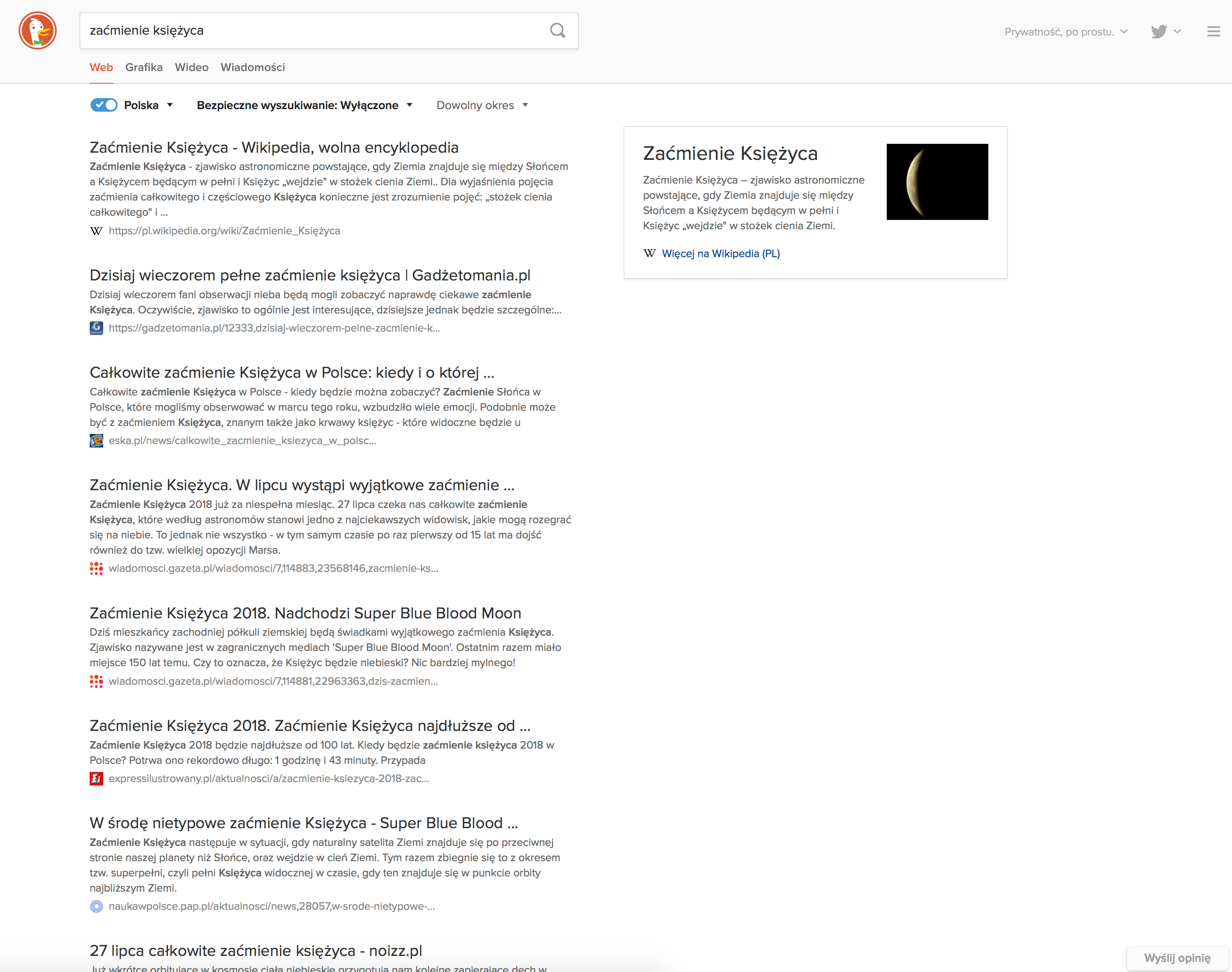This screenshot has height=972, width=1232.
Task: Click the eska.pl favicon
Action: point(96,440)
